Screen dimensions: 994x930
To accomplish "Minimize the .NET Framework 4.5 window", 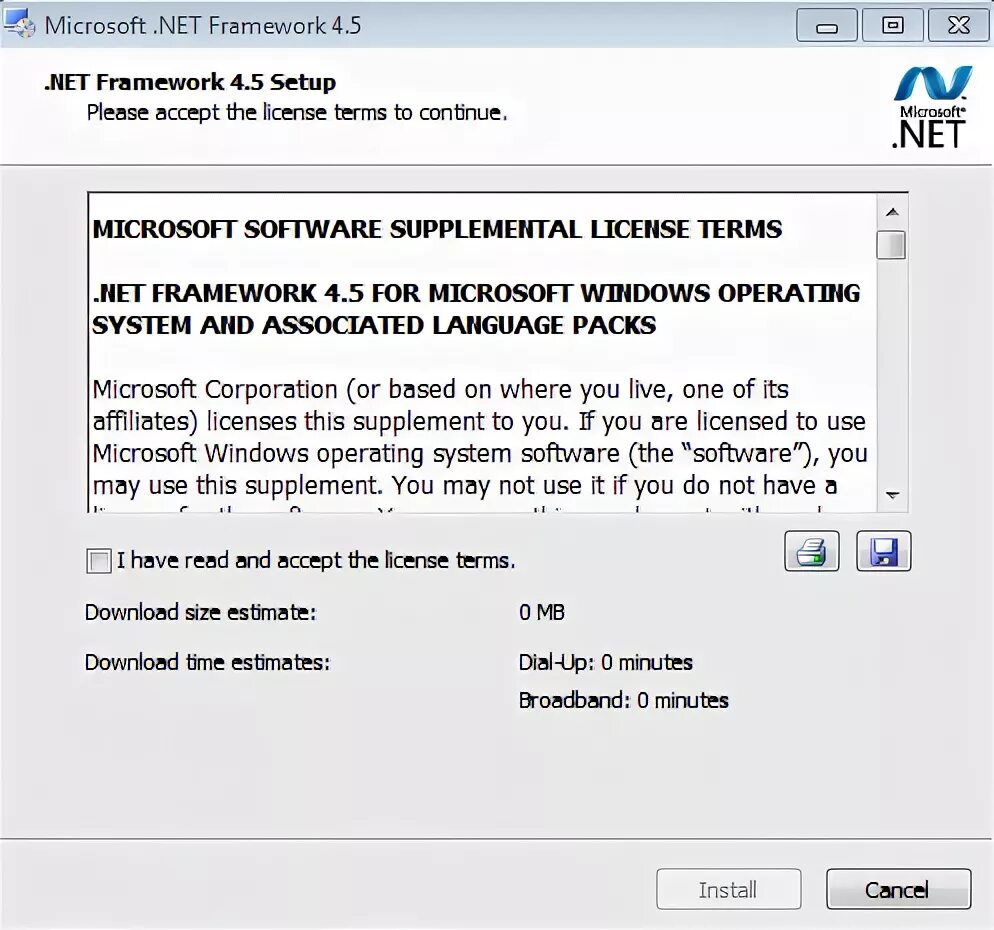I will (827, 25).
